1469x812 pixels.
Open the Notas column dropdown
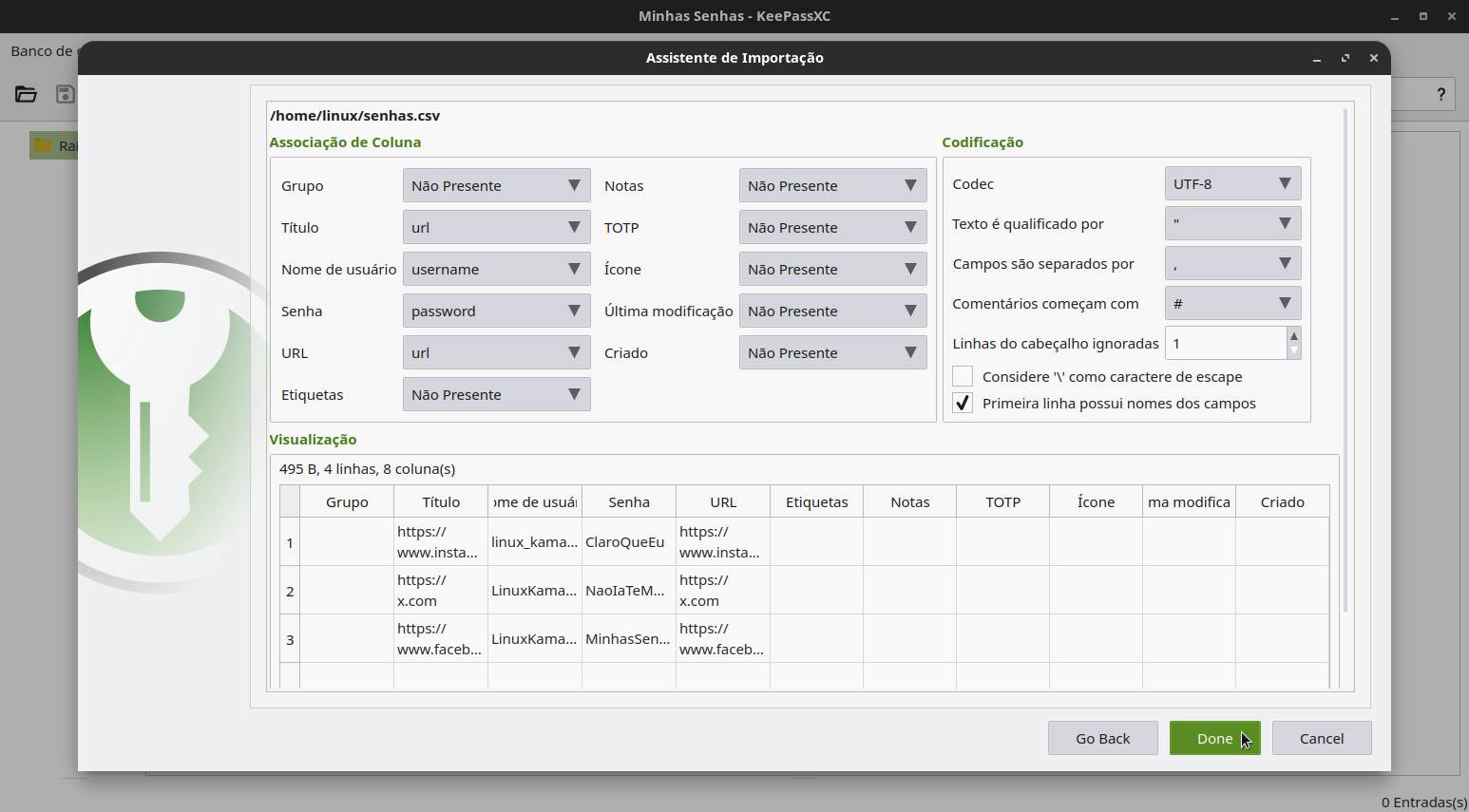coord(832,185)
